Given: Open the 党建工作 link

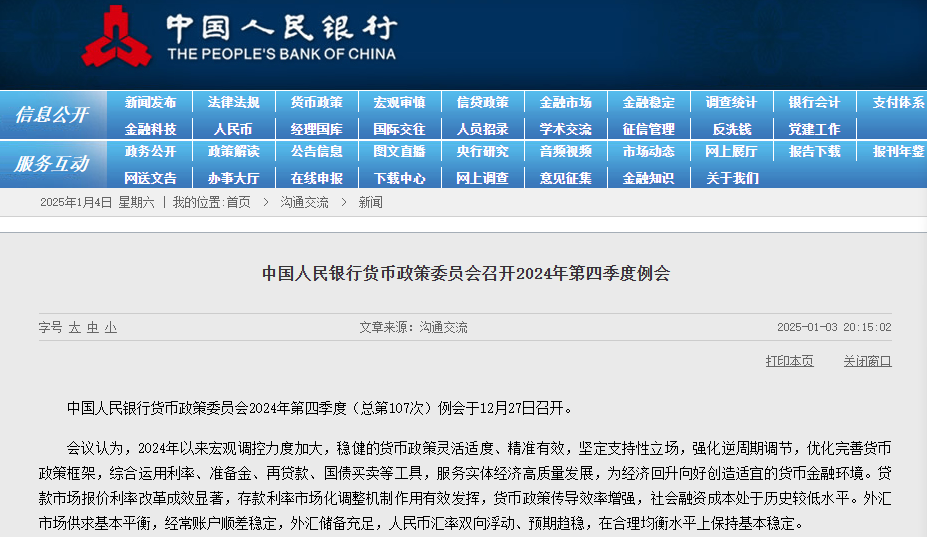Looking at the screenshot, I should tap(814, 129).
